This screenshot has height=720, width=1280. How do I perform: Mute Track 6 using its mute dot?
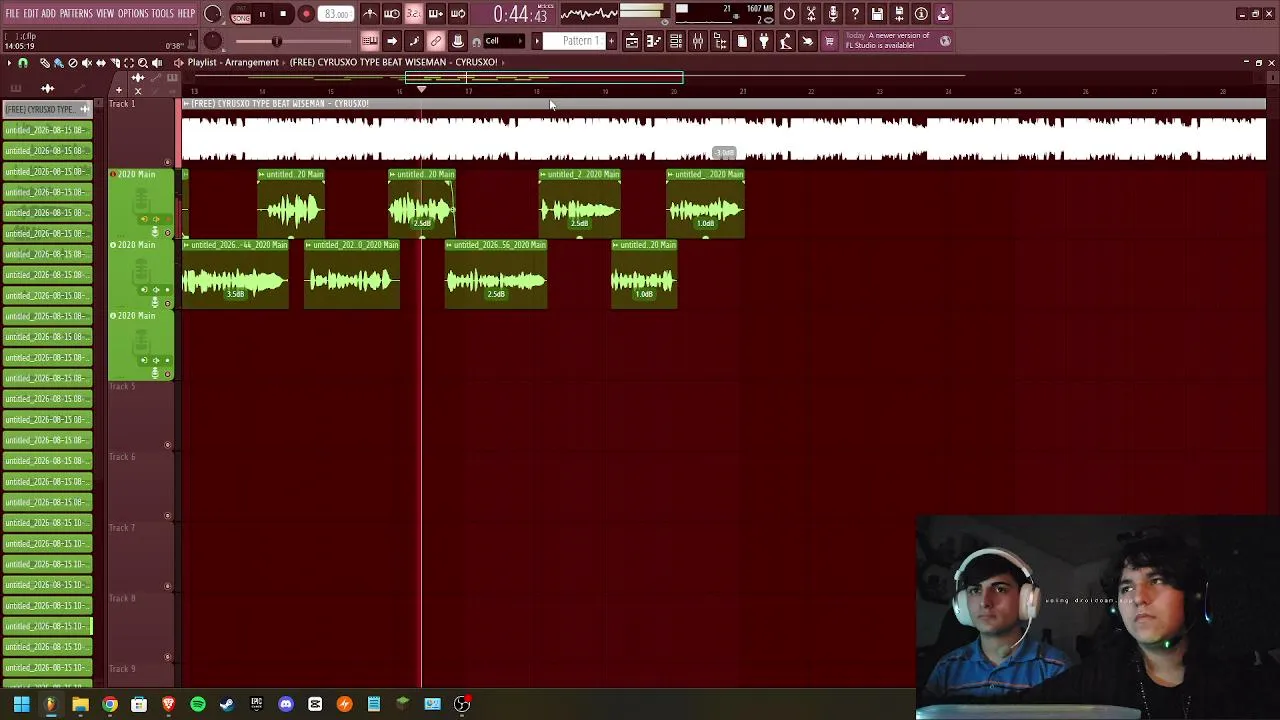click(168, 516)
